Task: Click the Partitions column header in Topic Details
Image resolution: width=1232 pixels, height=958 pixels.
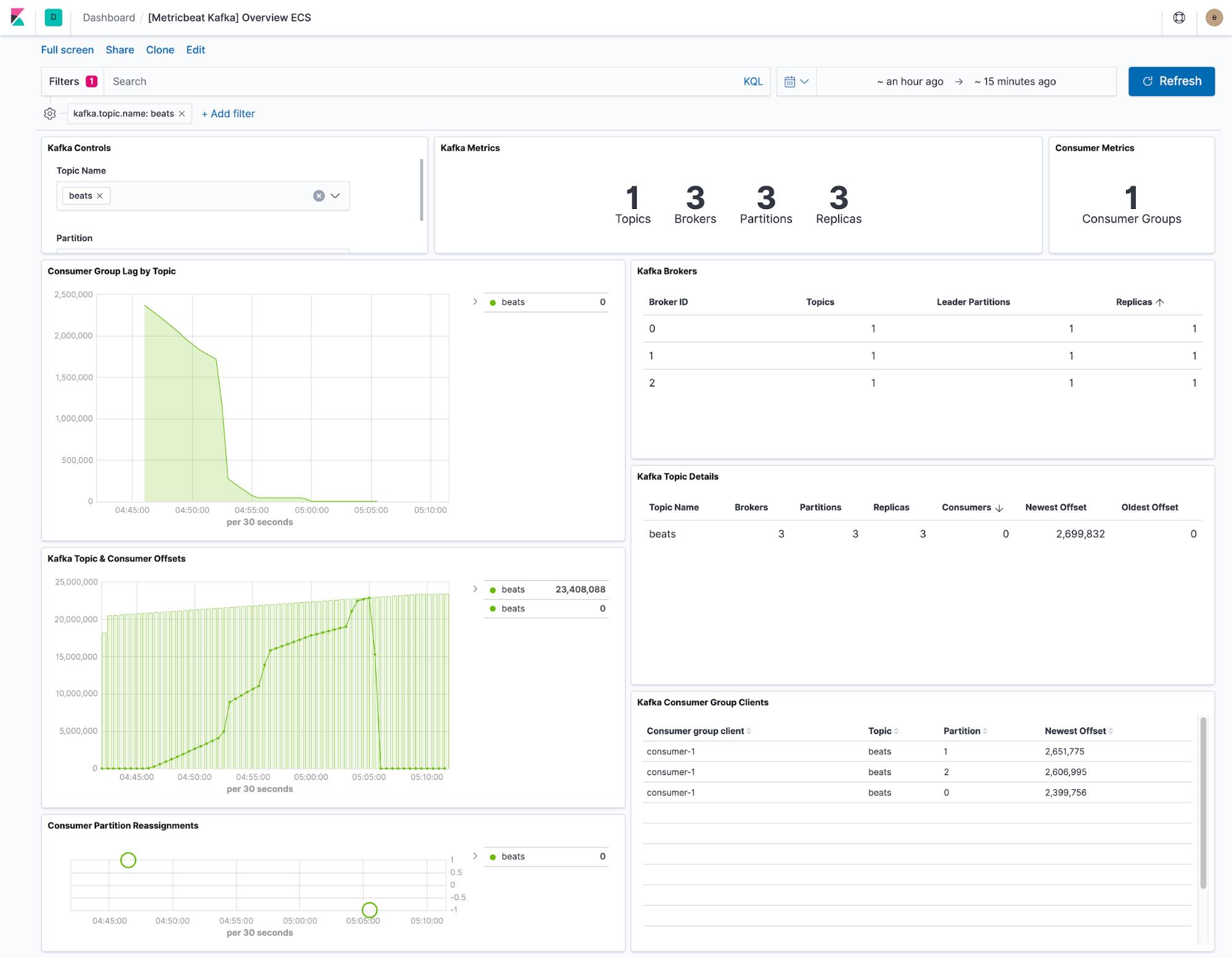Action: [x=820, y=507]
